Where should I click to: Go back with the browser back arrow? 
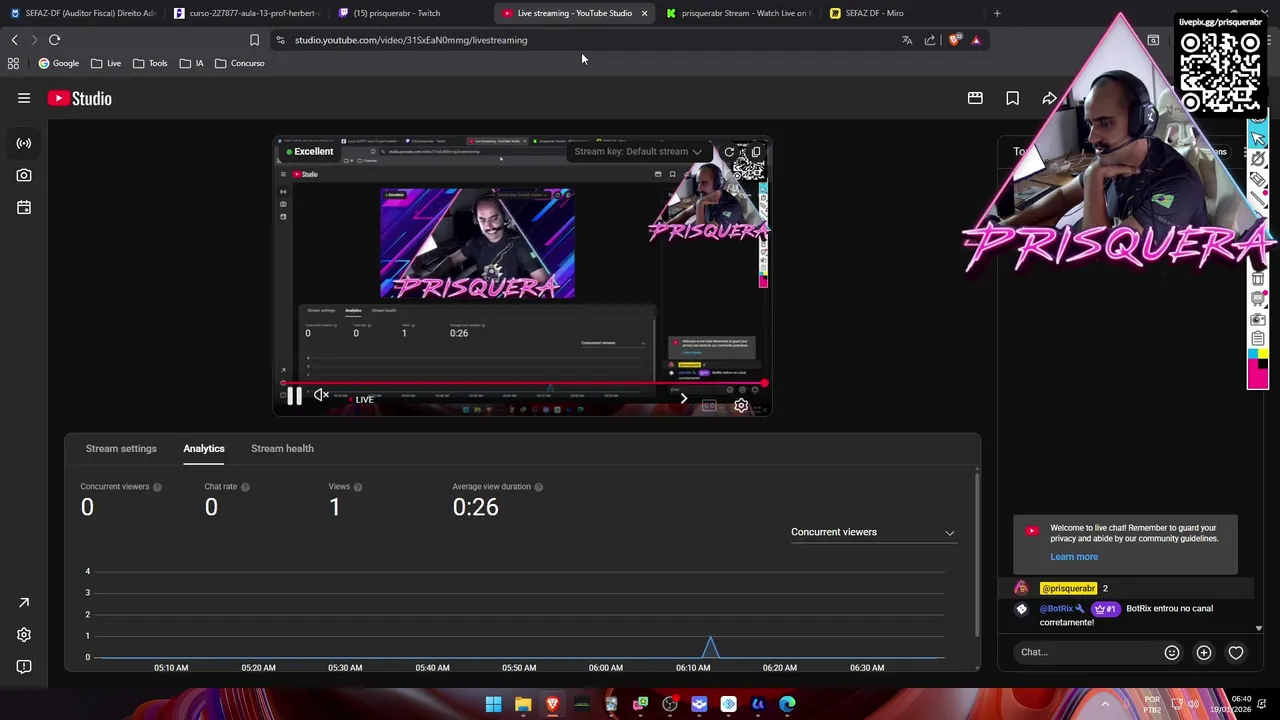pos(14,40)
